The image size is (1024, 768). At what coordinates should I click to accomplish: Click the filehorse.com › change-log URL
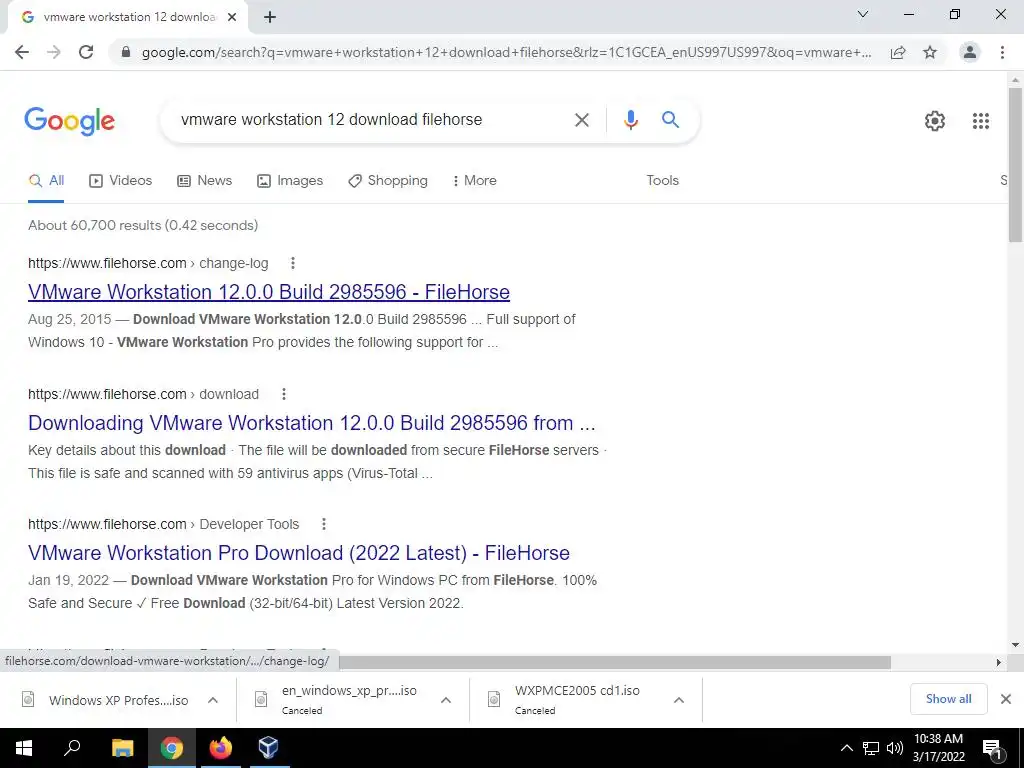point(148,263)
